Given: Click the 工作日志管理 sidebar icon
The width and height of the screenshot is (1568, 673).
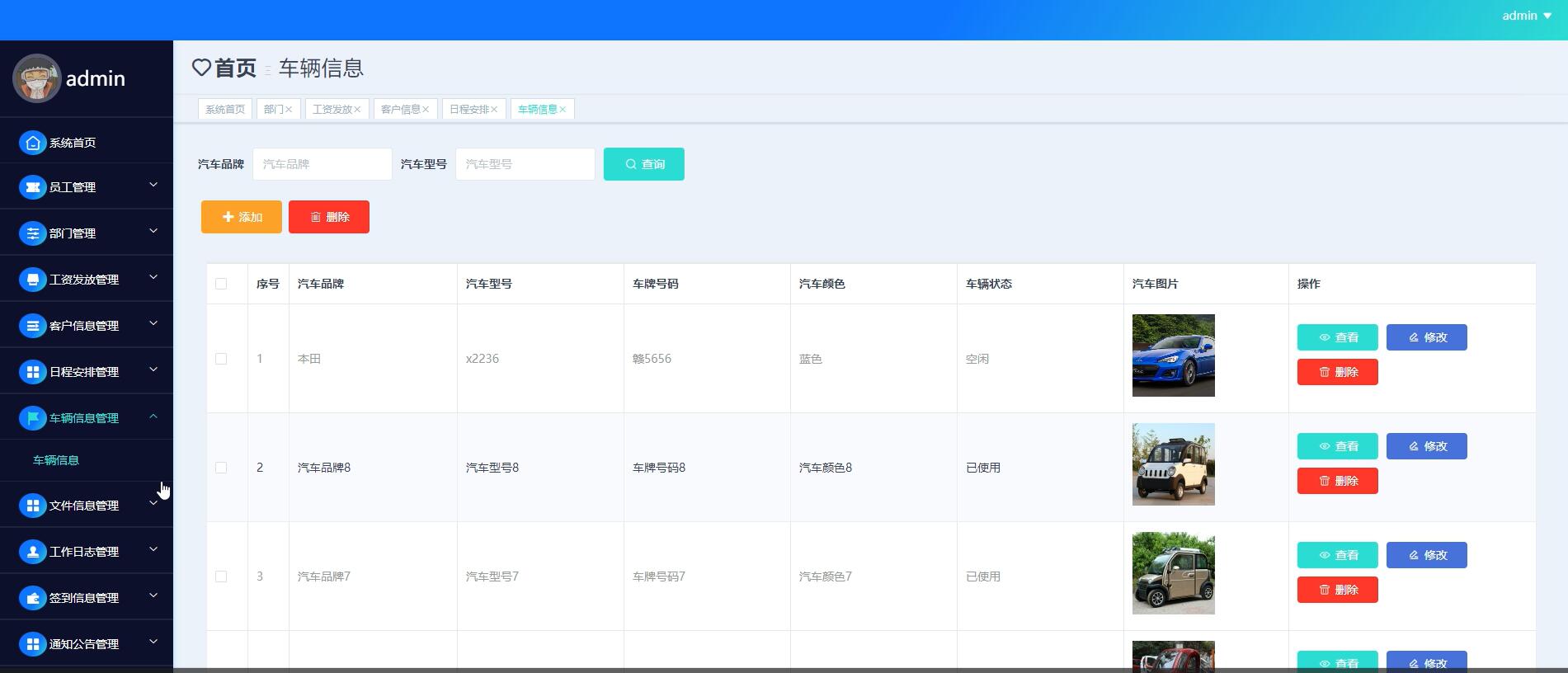Looking at the screenshot, I should tap(33, 552).
